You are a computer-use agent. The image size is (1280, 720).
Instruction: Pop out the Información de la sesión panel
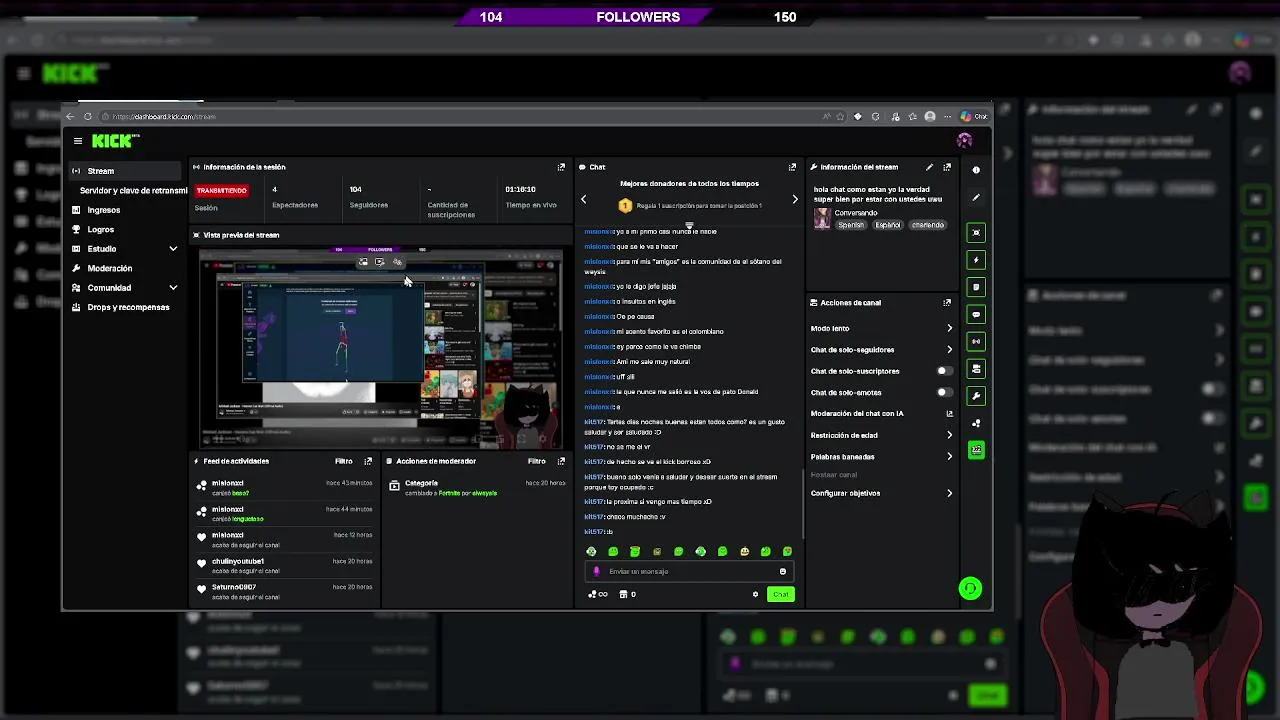point(561,167)
